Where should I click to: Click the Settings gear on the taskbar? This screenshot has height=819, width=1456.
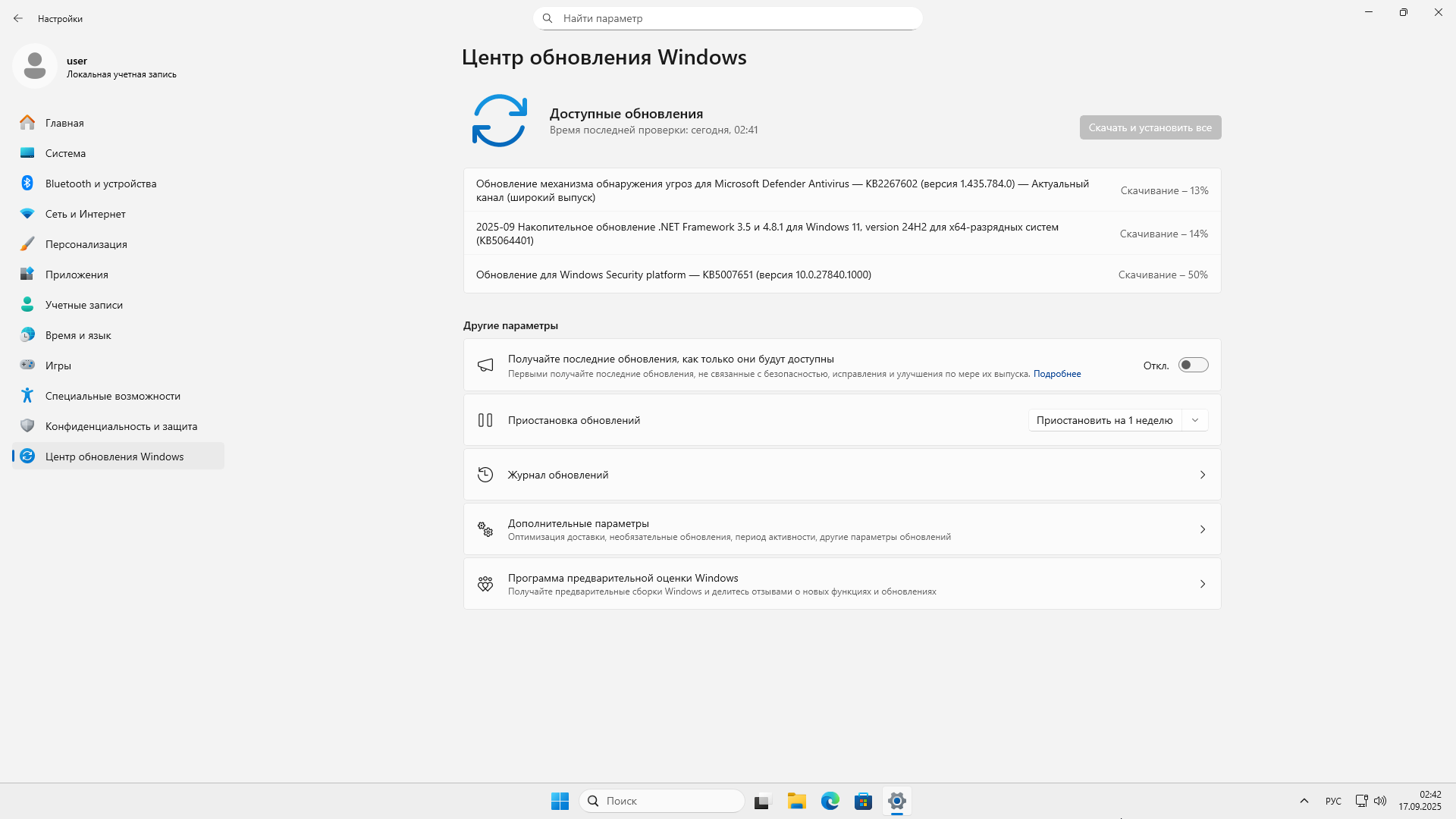pos(897,801)
